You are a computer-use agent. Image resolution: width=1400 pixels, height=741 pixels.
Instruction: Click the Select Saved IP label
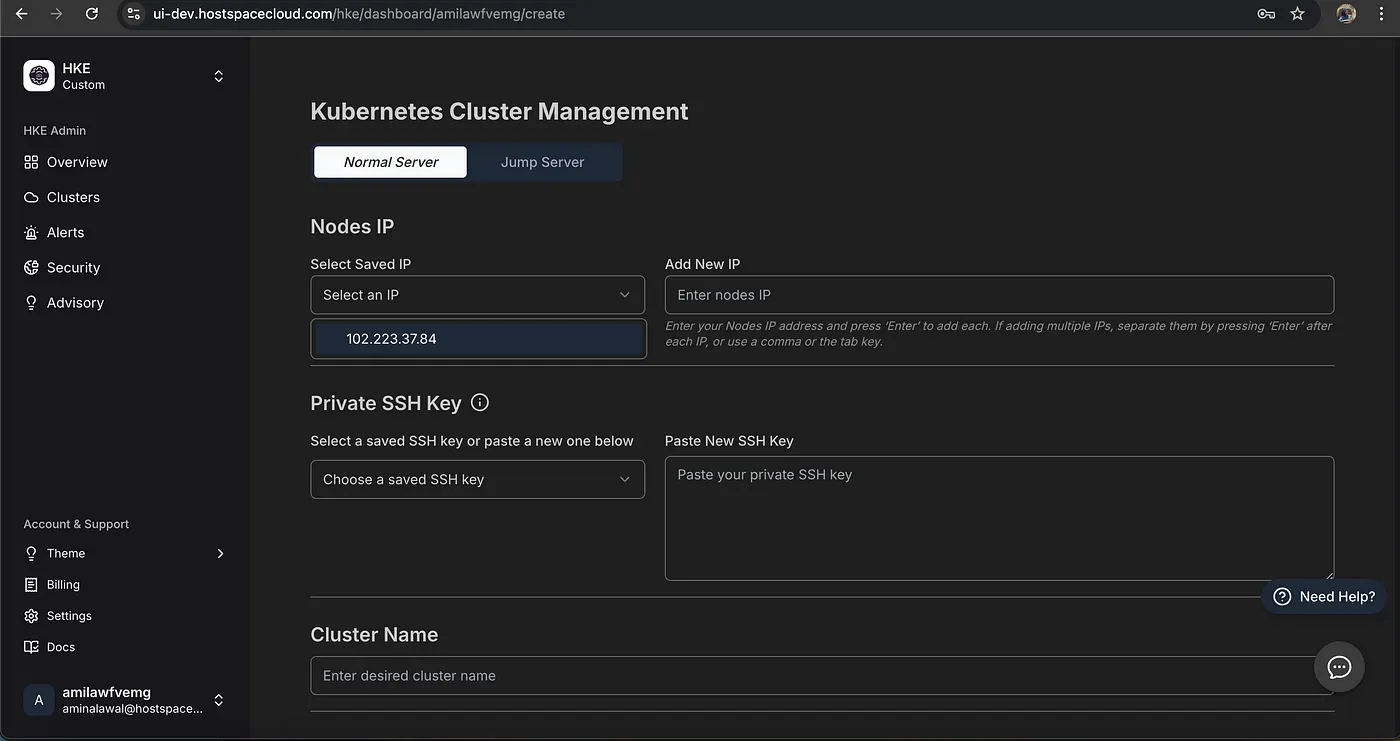(x=361, y=264)
